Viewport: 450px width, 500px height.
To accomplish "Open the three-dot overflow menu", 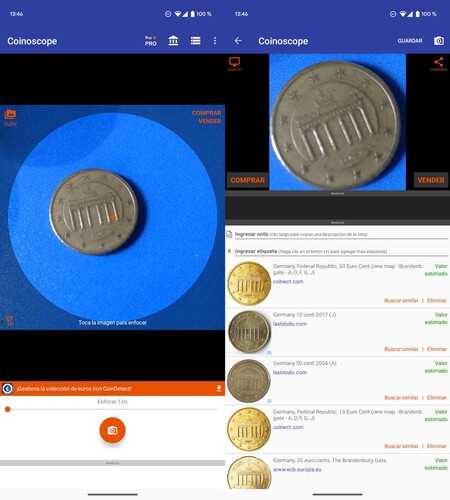I will (215, 41).
